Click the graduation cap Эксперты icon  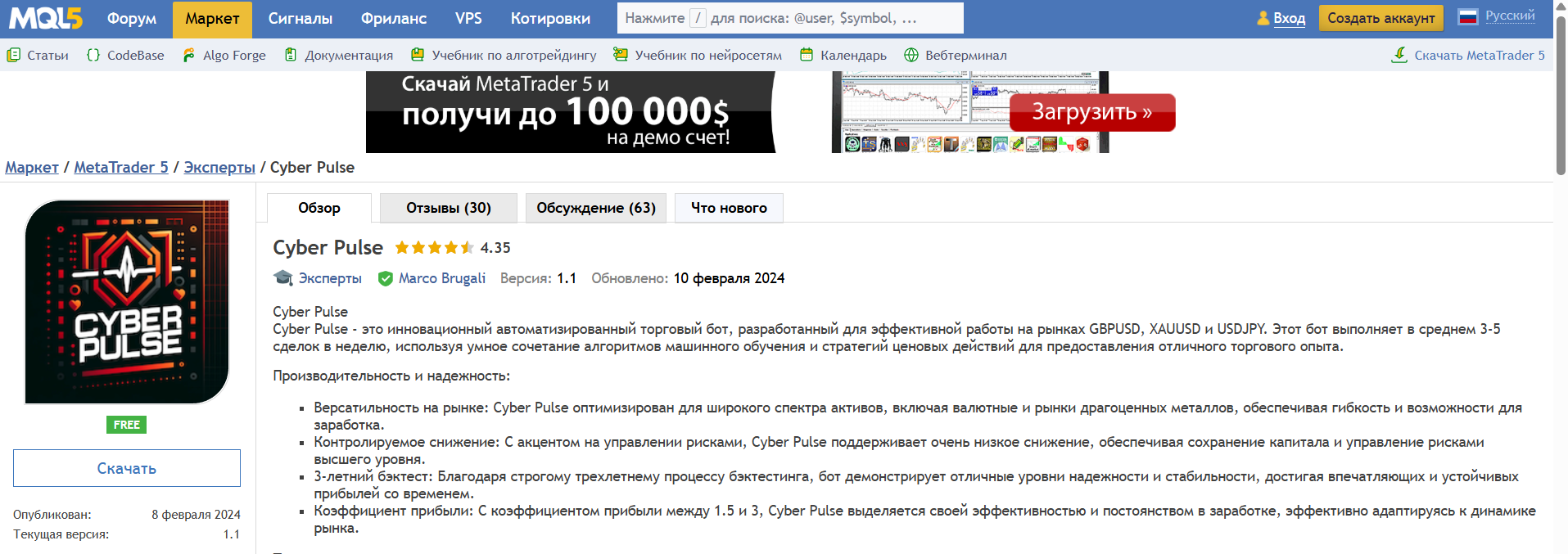pyautogui.click(x=283, y=278)
